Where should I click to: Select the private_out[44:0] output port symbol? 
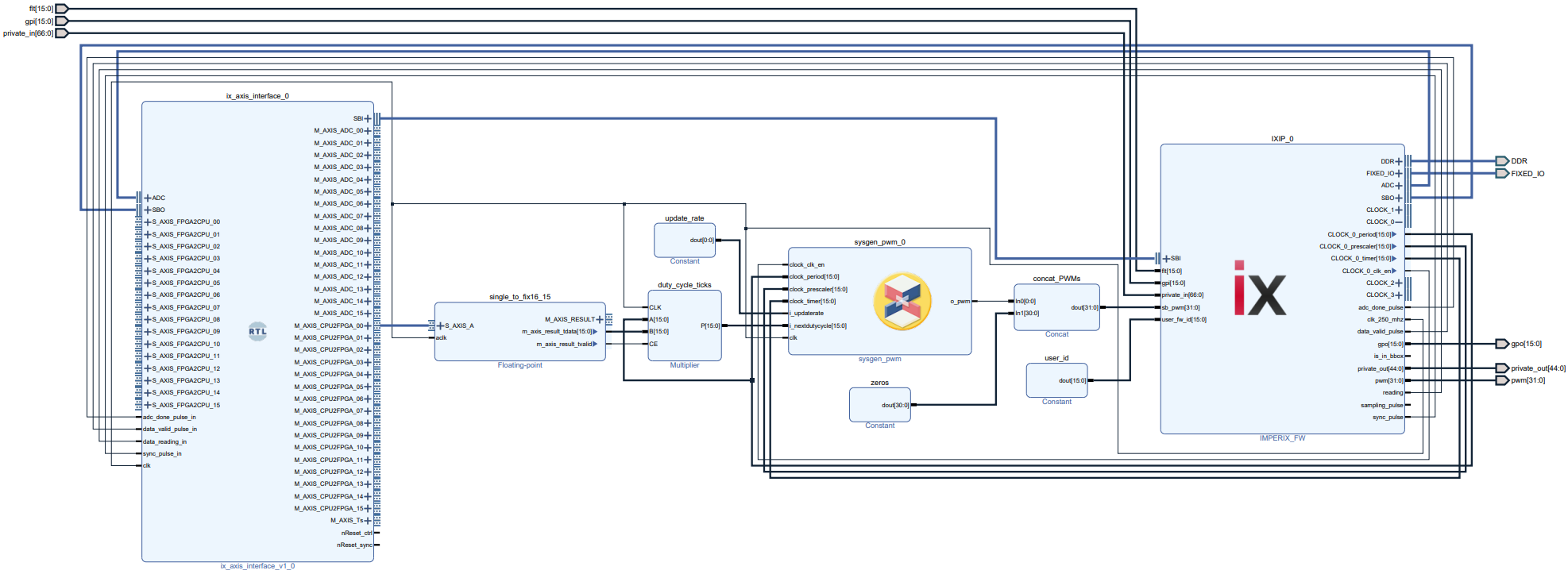coord(1501,368)
